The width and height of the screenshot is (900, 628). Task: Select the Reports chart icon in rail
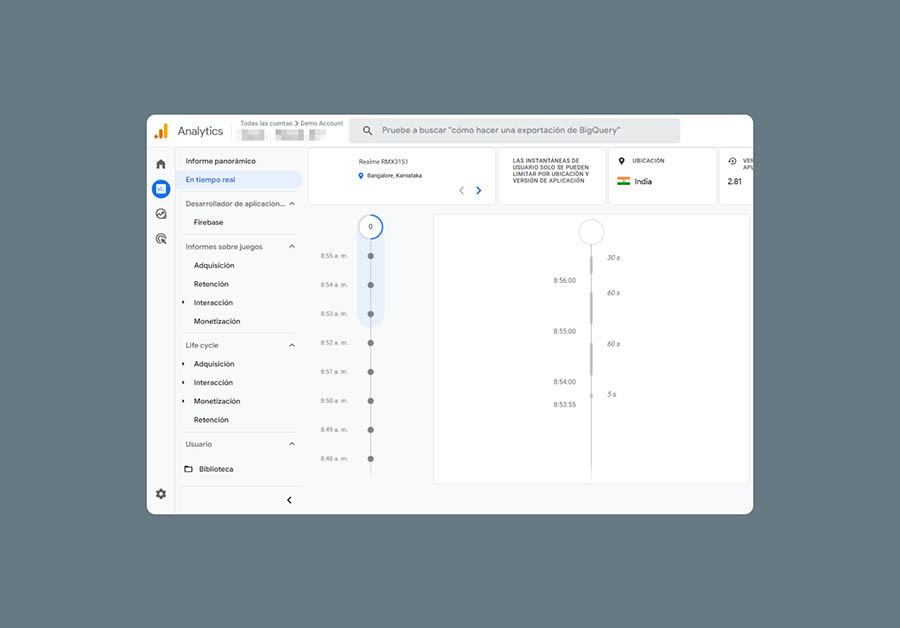[161, 189]
